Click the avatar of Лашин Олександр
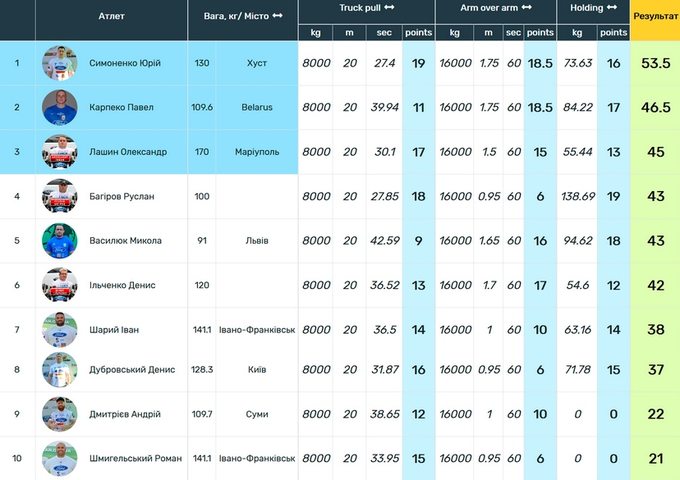 pos(59,152)
